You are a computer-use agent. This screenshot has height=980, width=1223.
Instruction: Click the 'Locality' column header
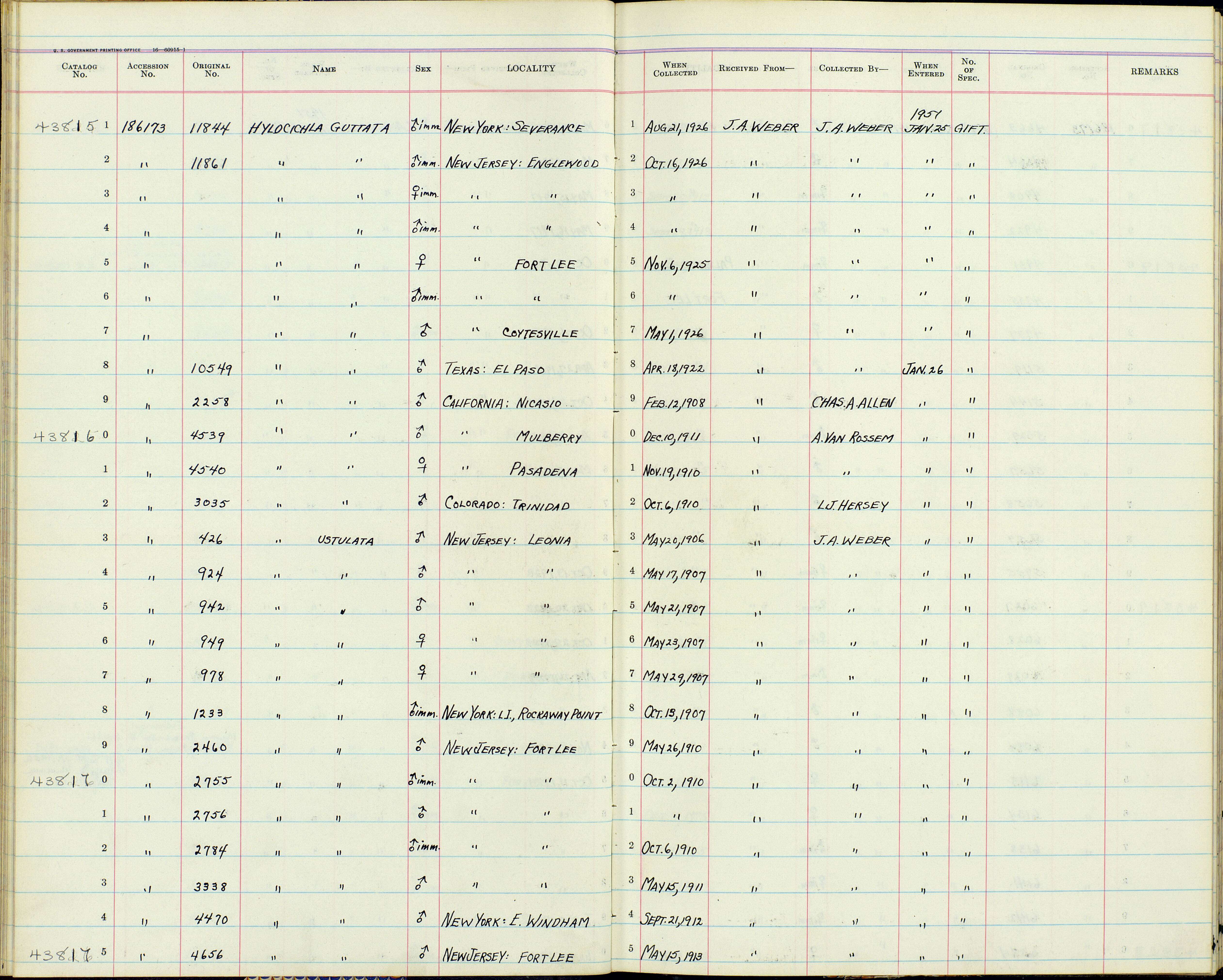530,68
